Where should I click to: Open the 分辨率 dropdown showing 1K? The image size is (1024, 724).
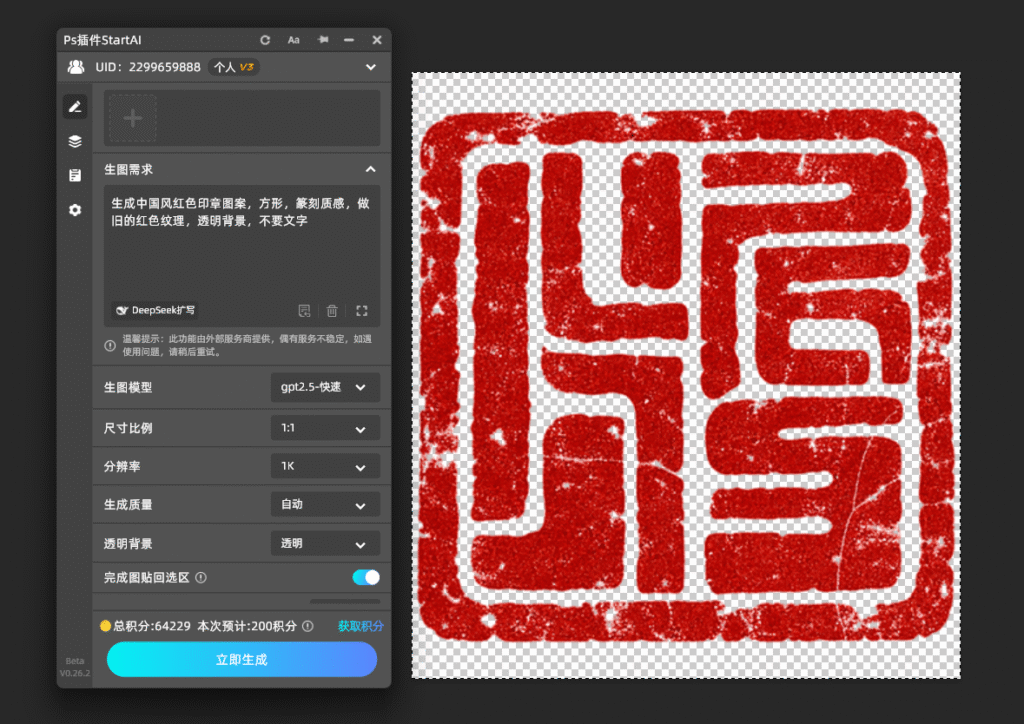point(325,466)
